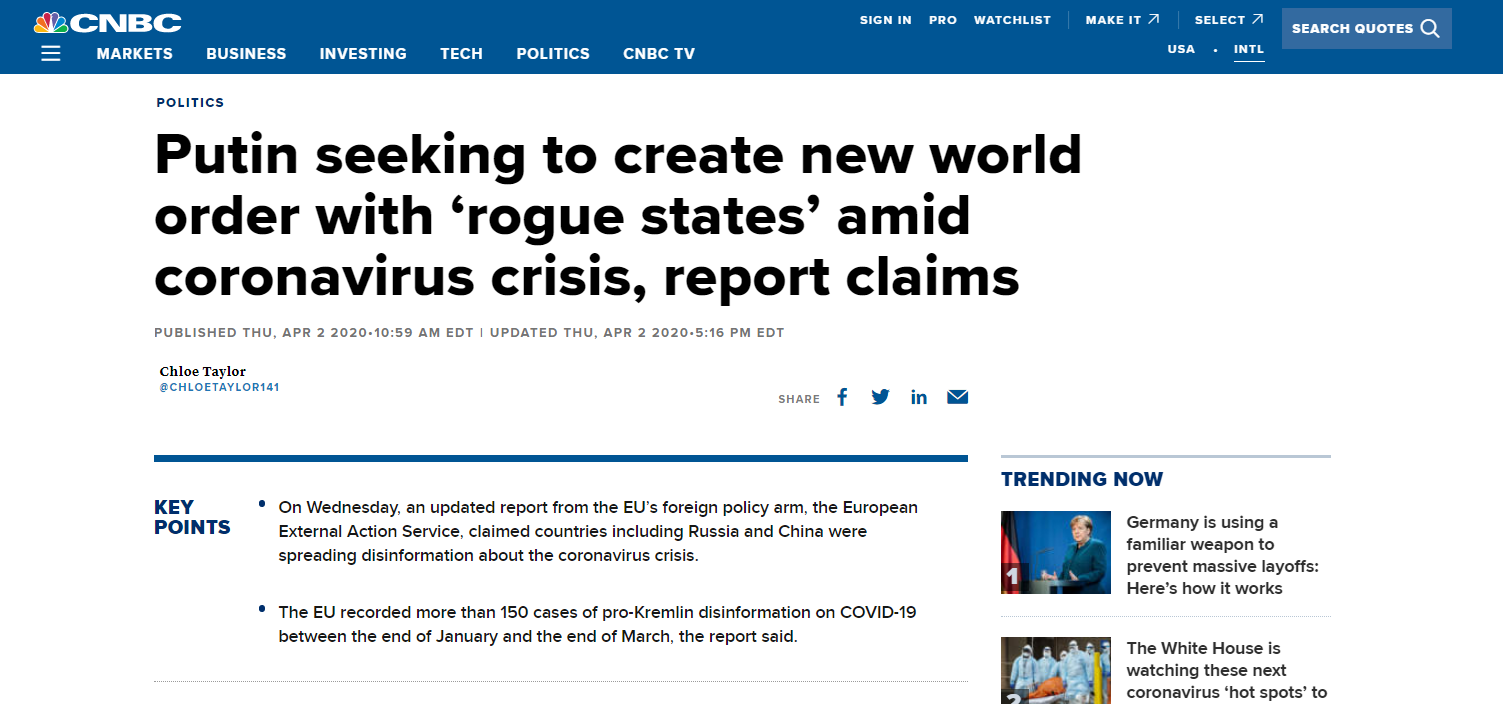The height and width of the screenshot is (704, 1503).
Task: Go to the Tech section
Action: (461, 54)
